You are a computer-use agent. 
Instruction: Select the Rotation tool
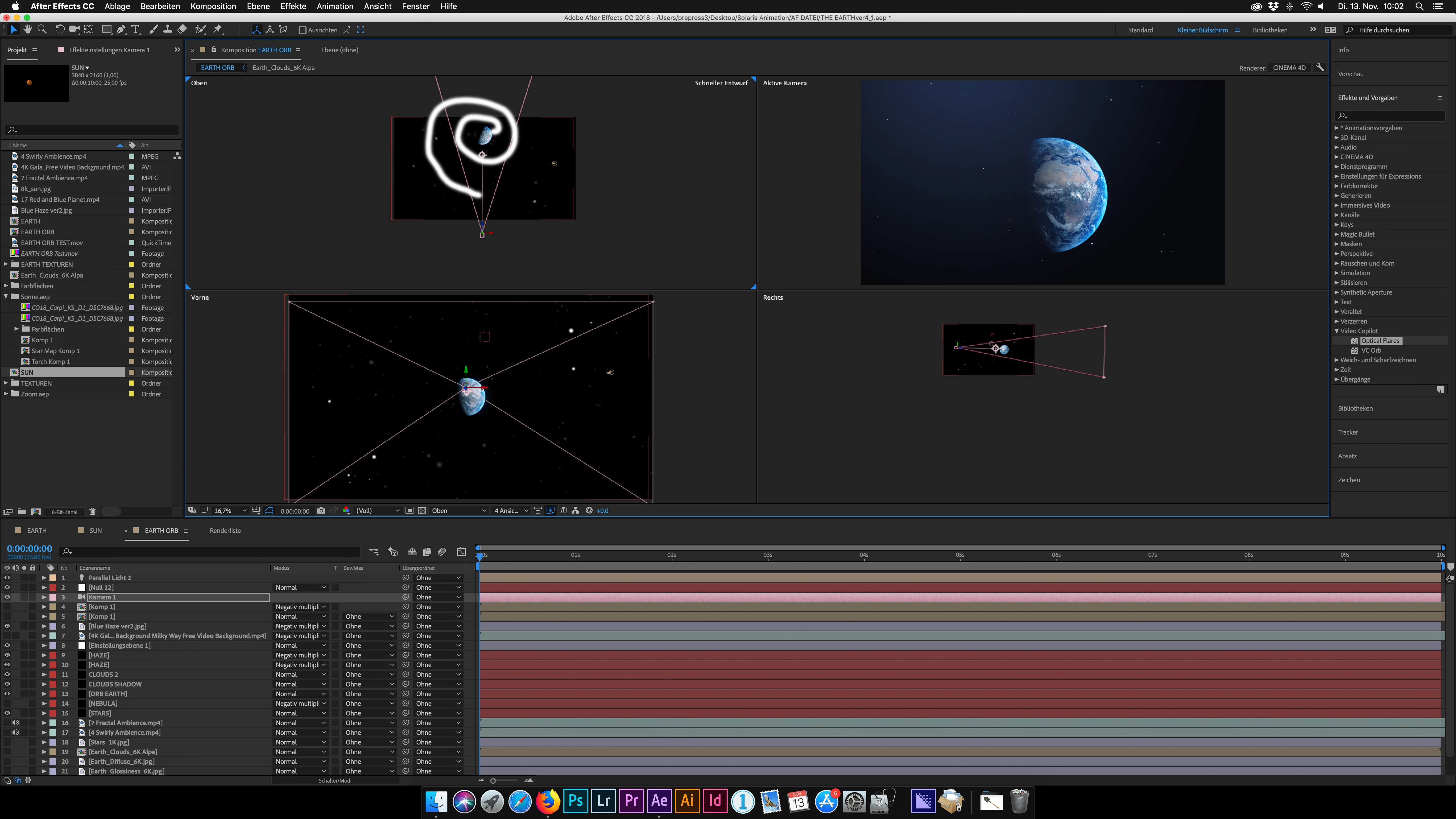click(x=60, y=29)
